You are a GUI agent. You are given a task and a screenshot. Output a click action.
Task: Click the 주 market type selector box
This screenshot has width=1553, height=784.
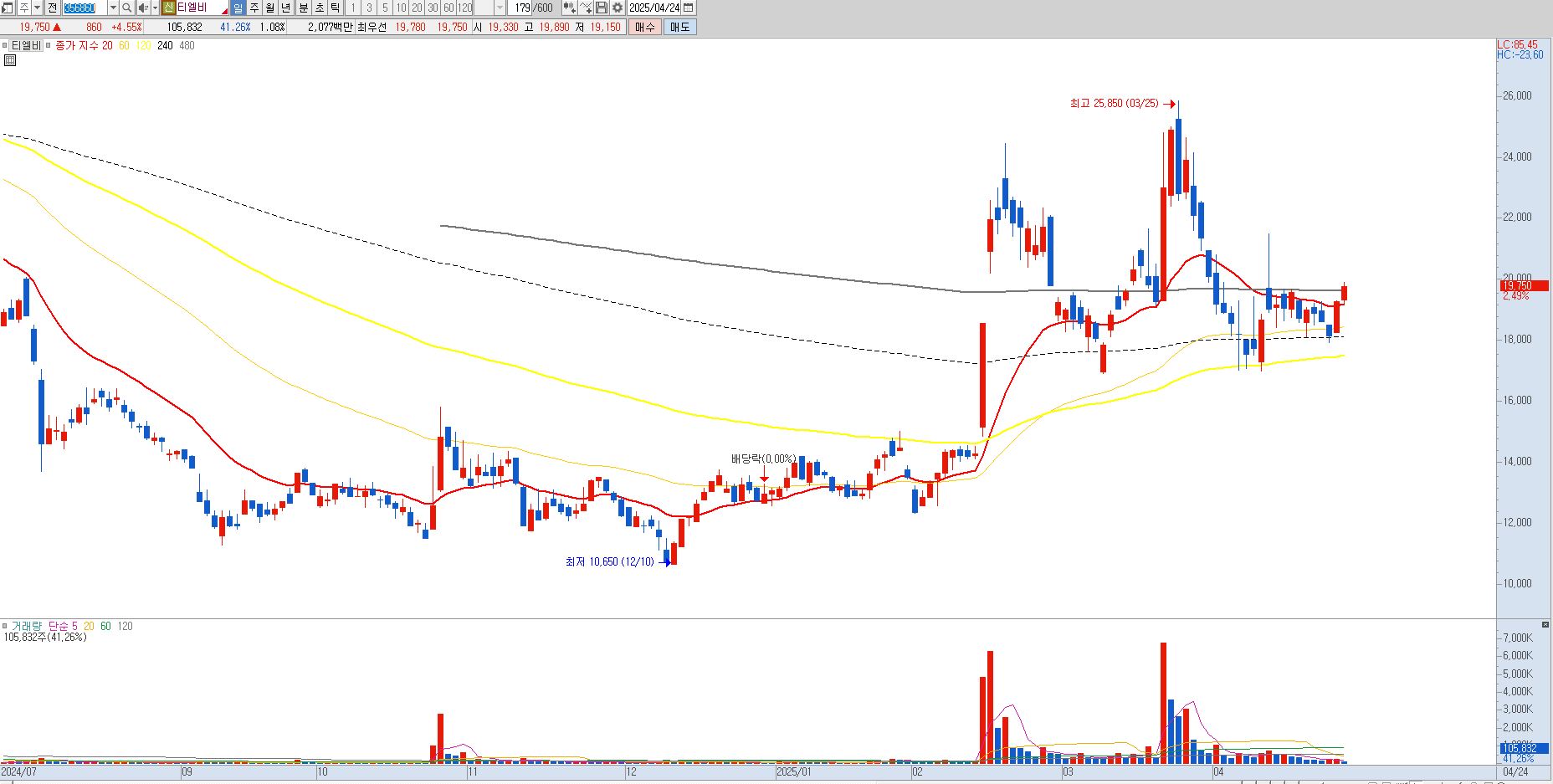[24, 8]
